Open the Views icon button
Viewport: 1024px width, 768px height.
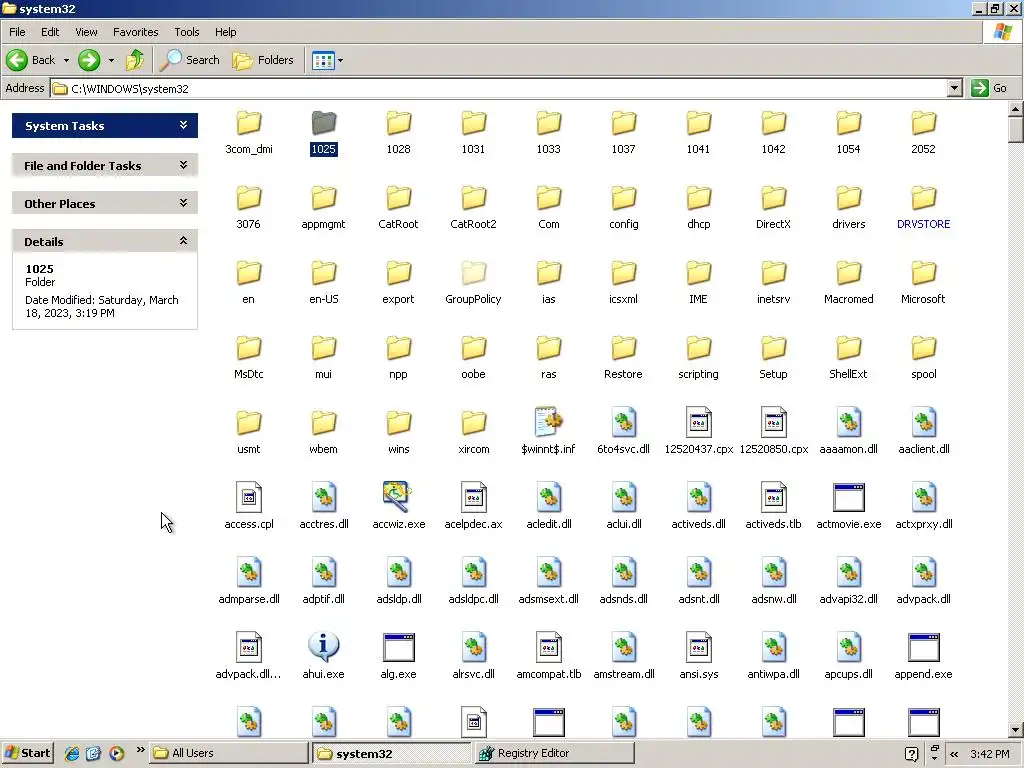coord(323,61)
